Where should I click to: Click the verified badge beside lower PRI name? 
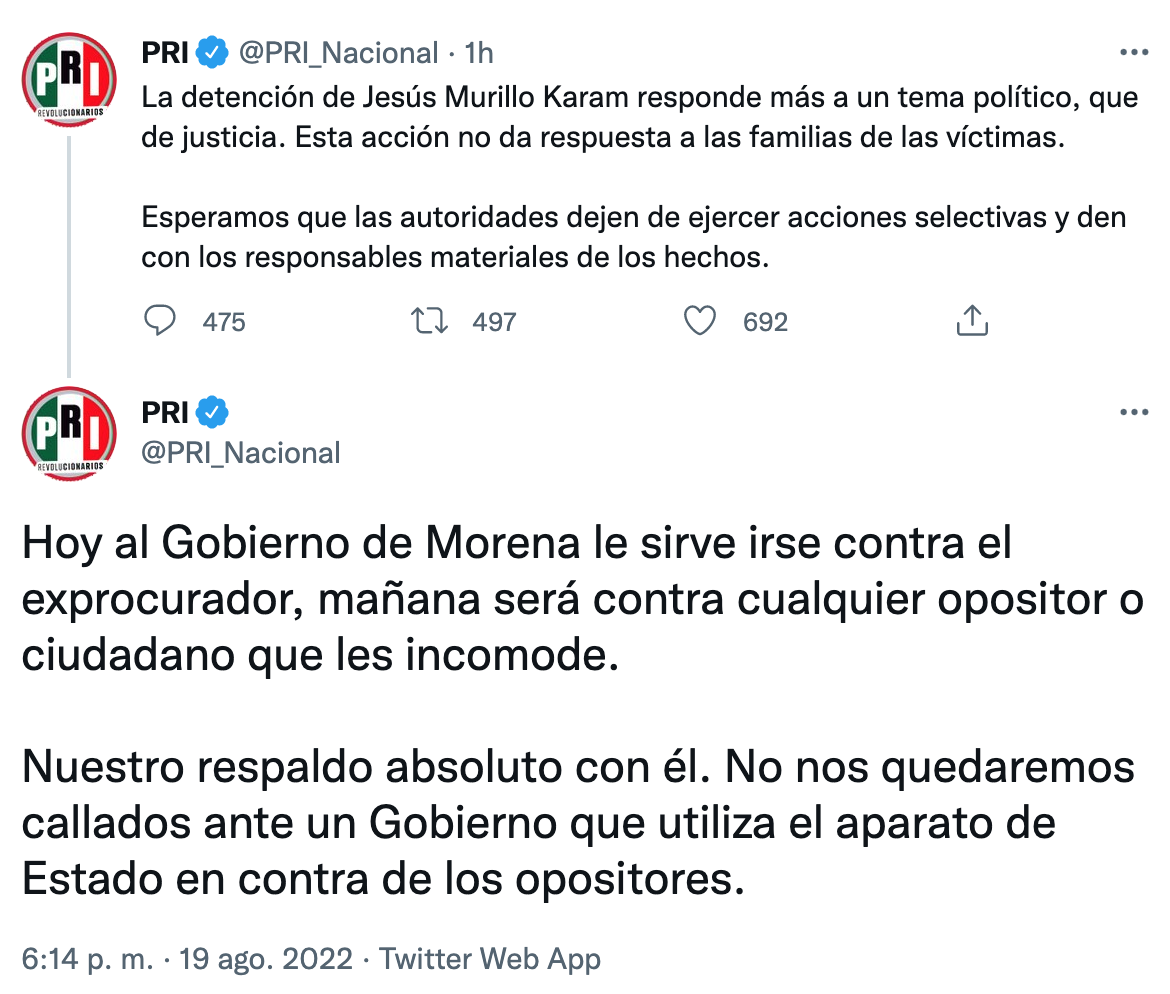212,411
